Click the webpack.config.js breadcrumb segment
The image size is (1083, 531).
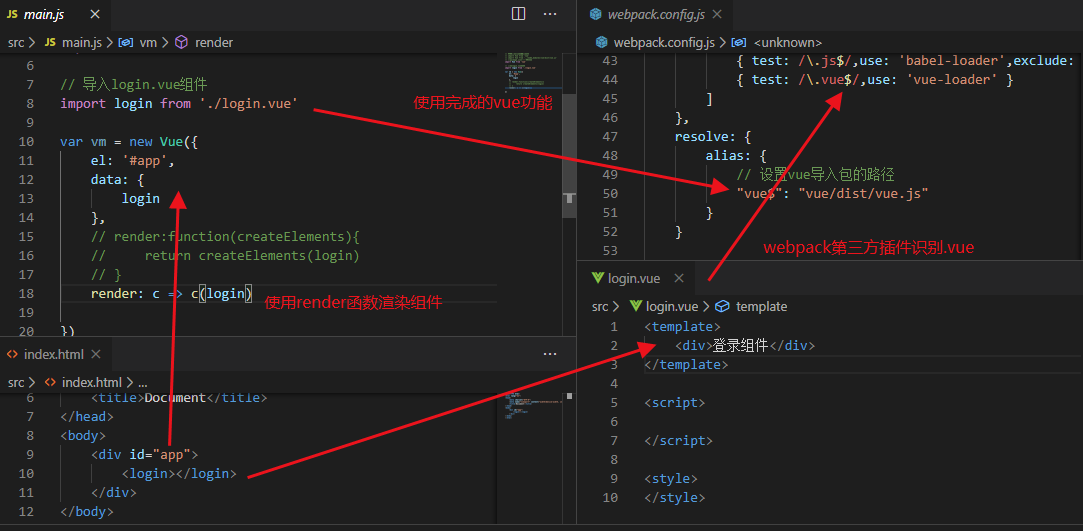point(655,42)
